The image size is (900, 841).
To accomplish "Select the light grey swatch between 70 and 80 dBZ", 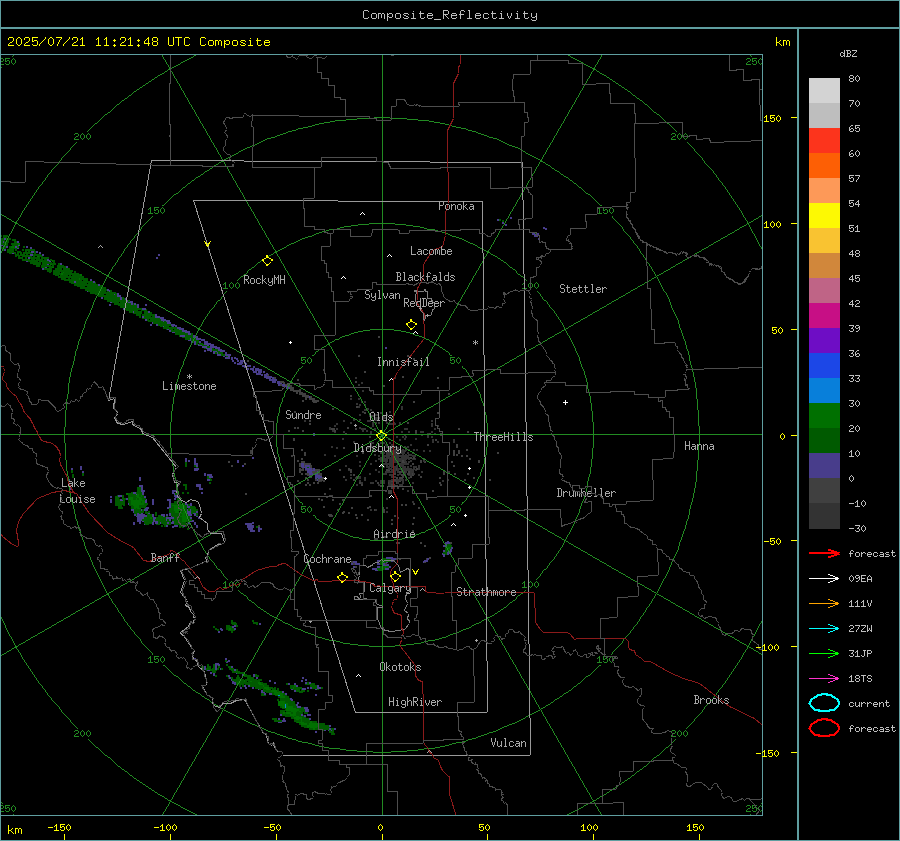I will [x=824, y=91].
